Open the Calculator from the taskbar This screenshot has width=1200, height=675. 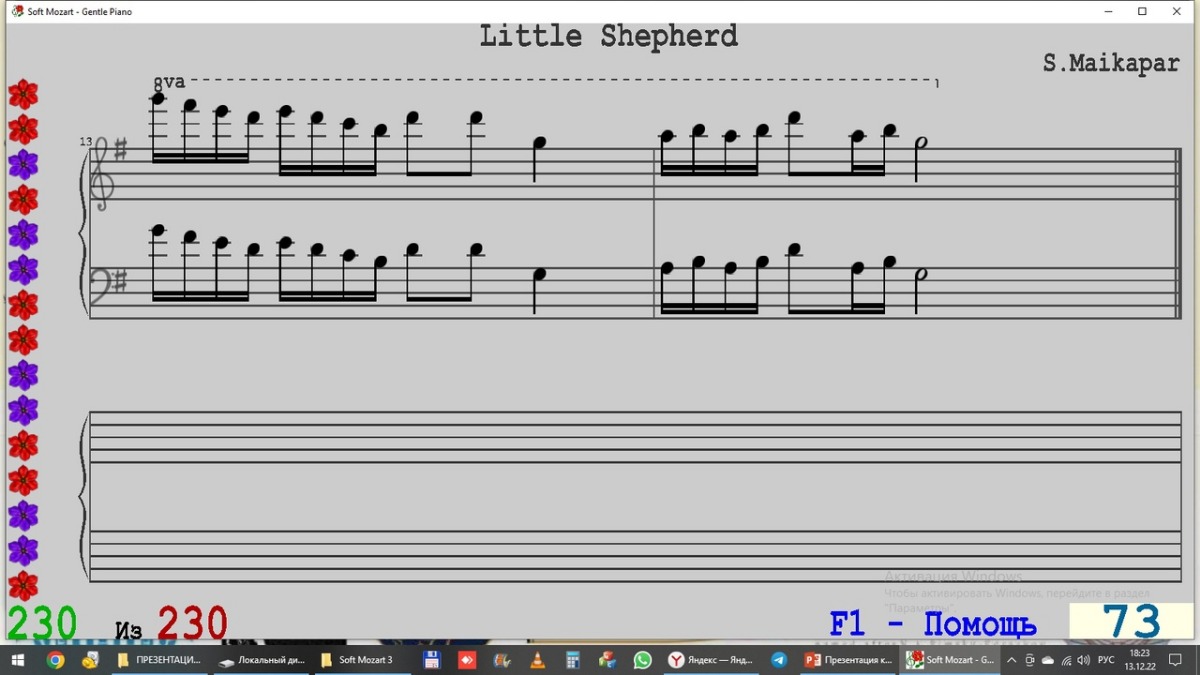572,660
